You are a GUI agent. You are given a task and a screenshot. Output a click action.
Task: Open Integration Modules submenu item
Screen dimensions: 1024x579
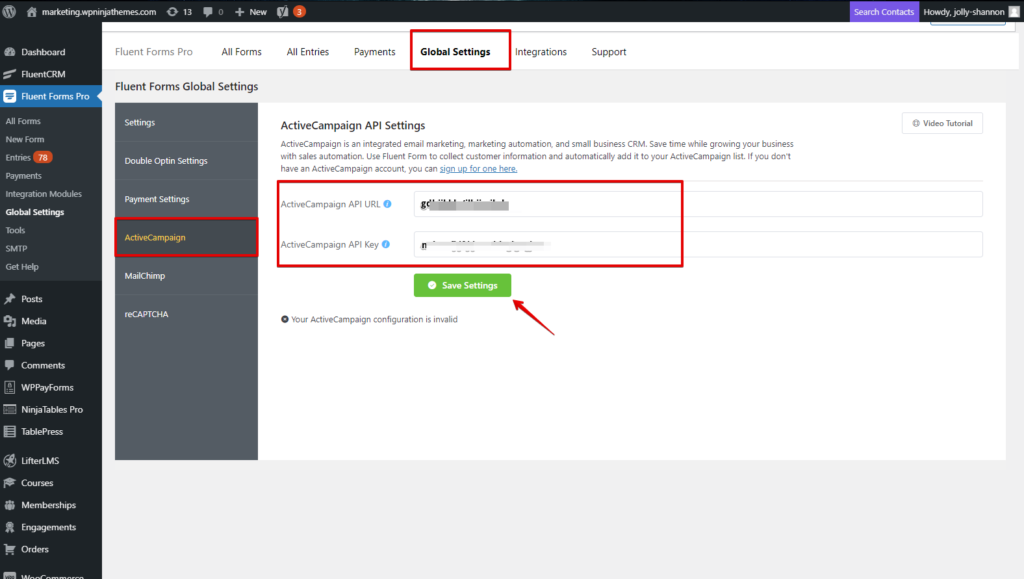point(44,195)
